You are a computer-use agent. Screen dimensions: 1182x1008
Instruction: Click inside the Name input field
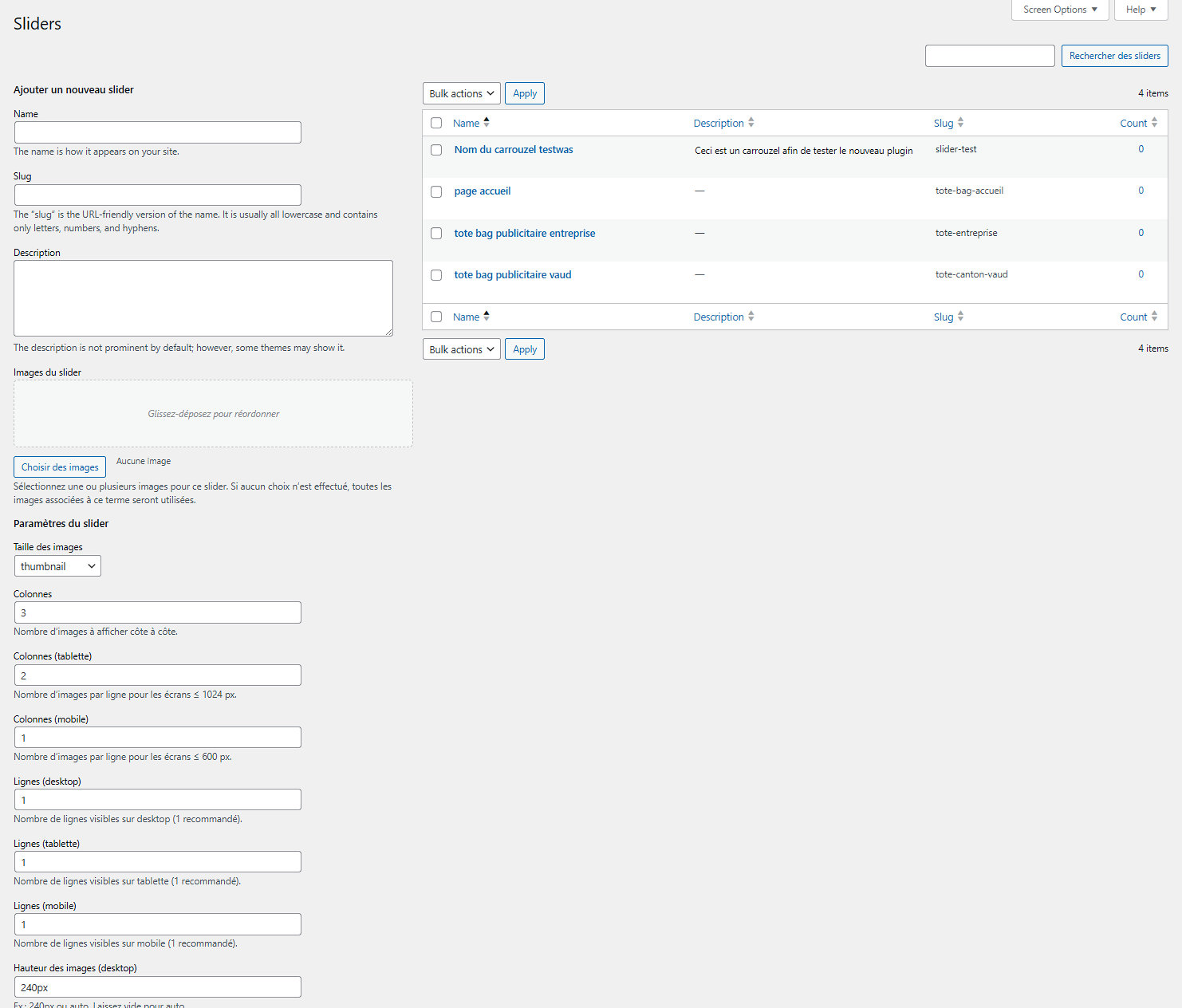[x=157, y=132]
